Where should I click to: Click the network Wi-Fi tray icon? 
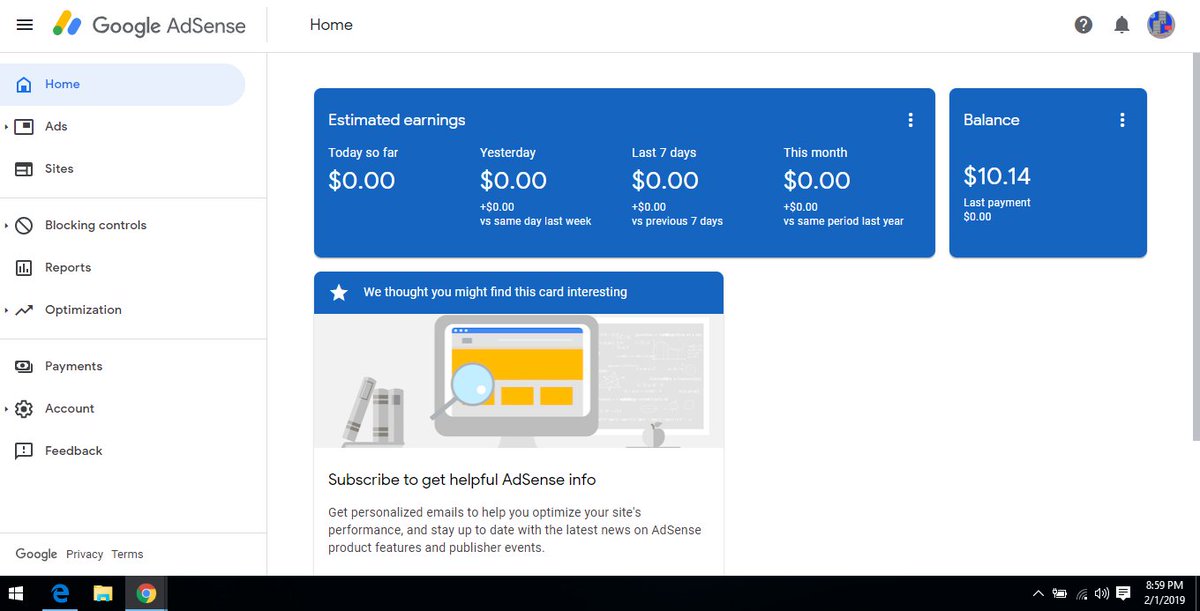pos(1081,593)
